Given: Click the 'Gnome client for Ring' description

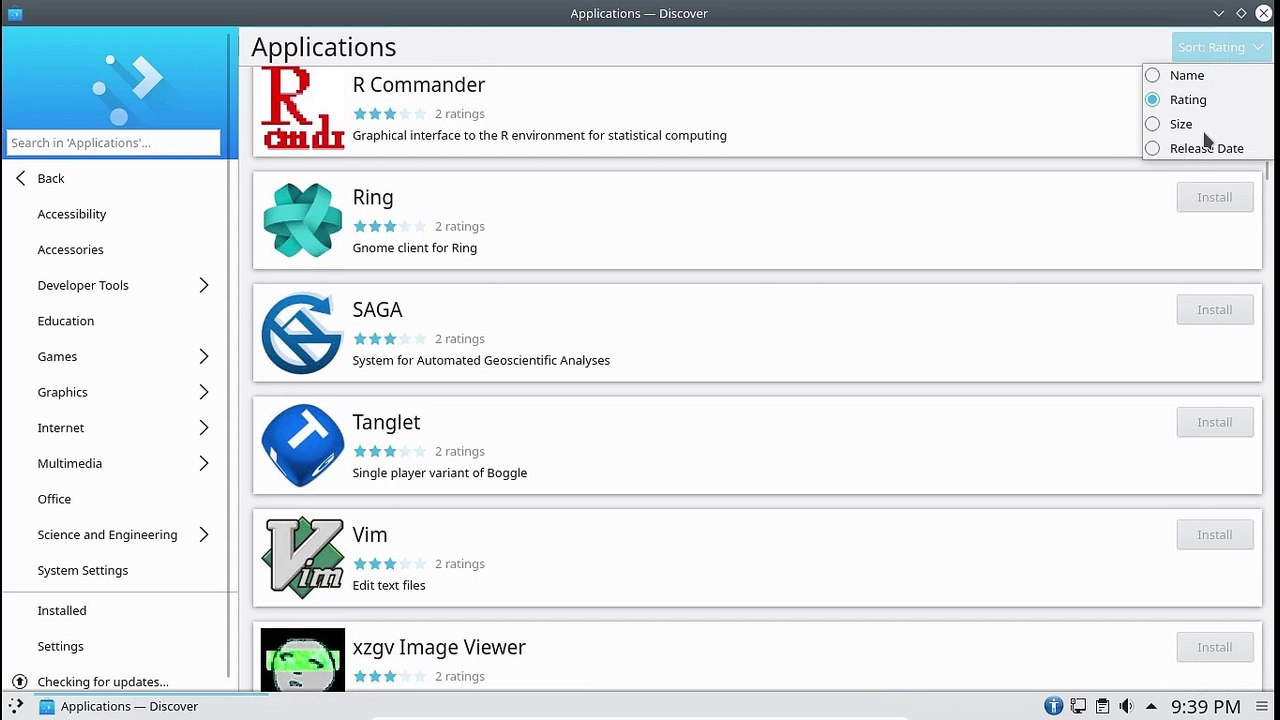Looking at the screenshot, I should [x=415, y=248].
